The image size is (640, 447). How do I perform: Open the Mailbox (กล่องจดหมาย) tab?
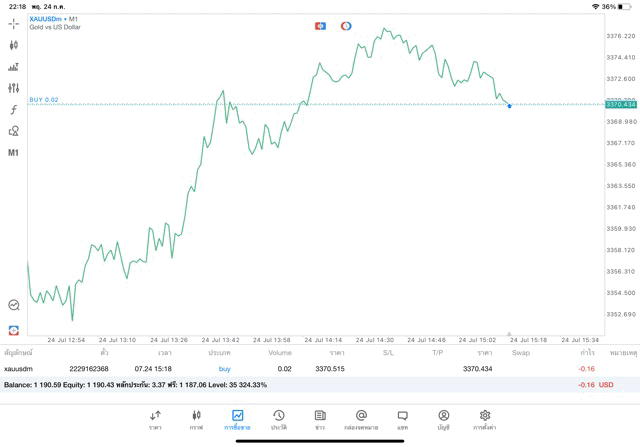coord(361,419)
